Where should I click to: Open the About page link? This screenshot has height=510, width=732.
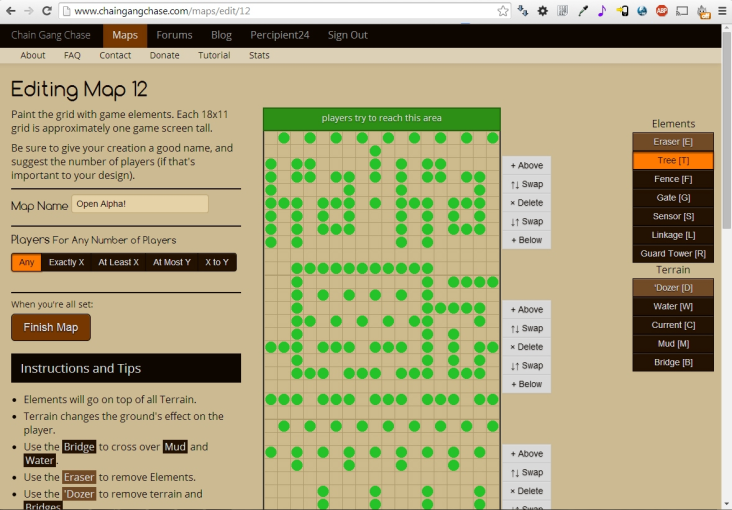coord(33,55)
